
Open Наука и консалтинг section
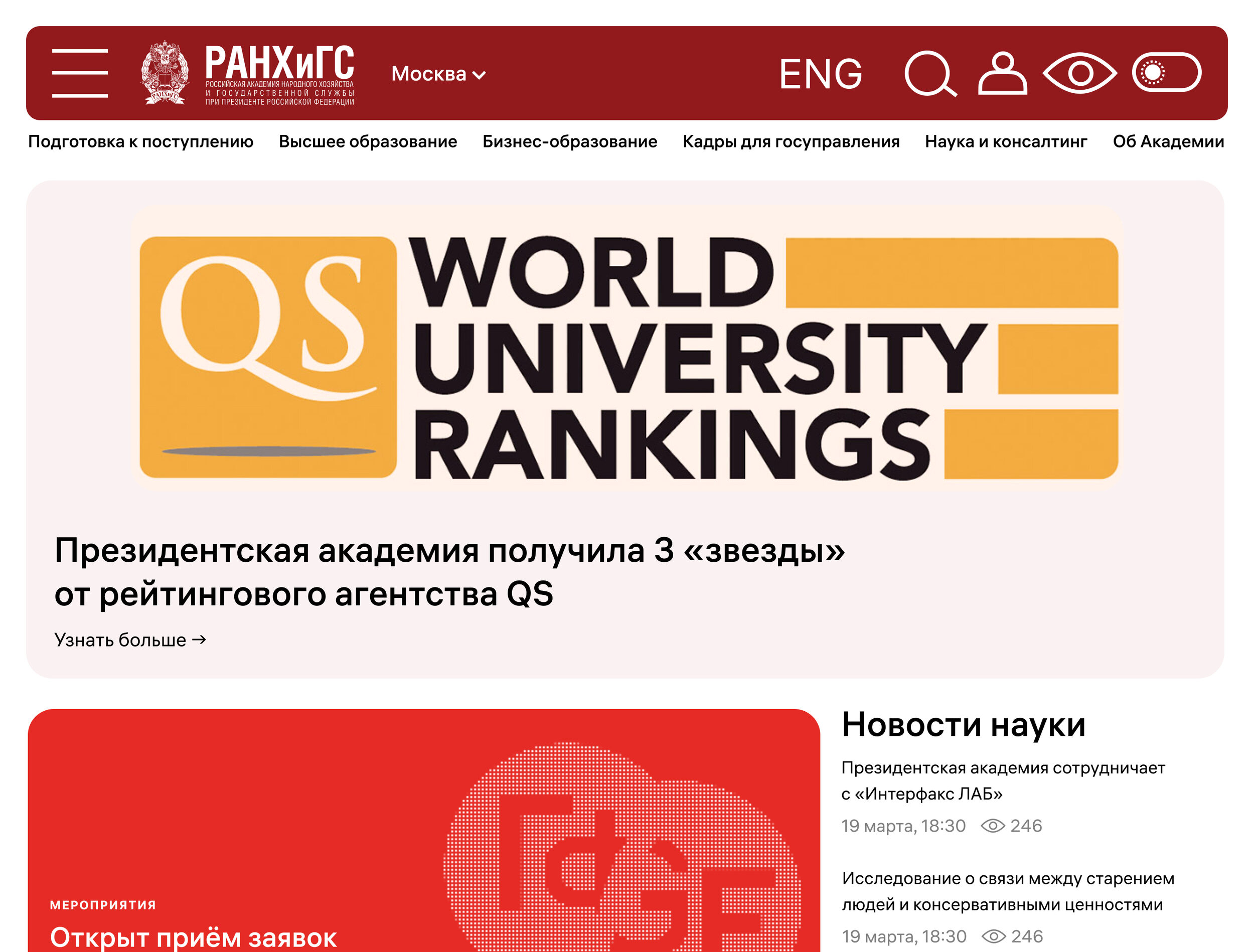[1006, 141]
